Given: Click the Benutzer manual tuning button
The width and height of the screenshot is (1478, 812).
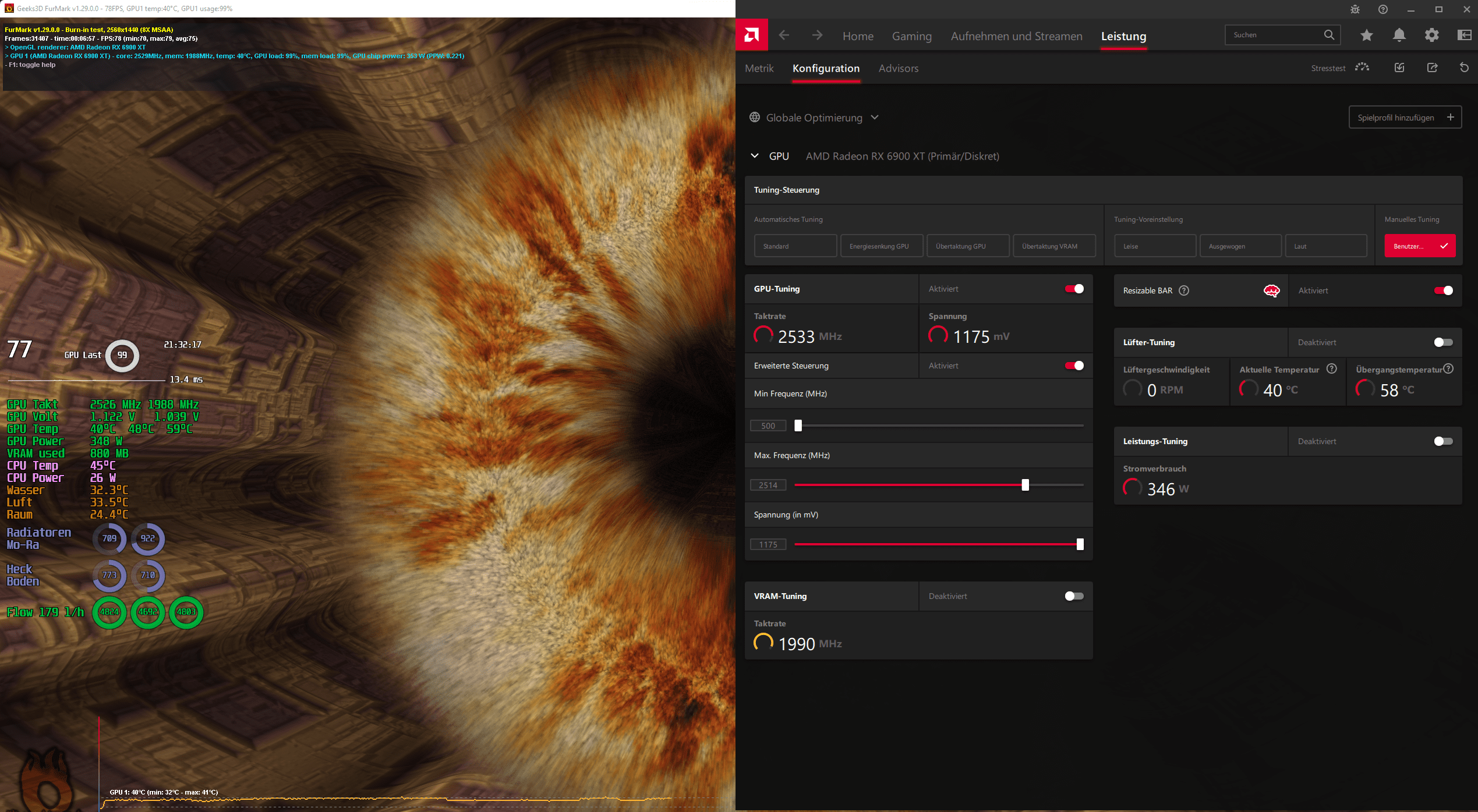Looking at the screenshot, I should (x=1420, y=246).
